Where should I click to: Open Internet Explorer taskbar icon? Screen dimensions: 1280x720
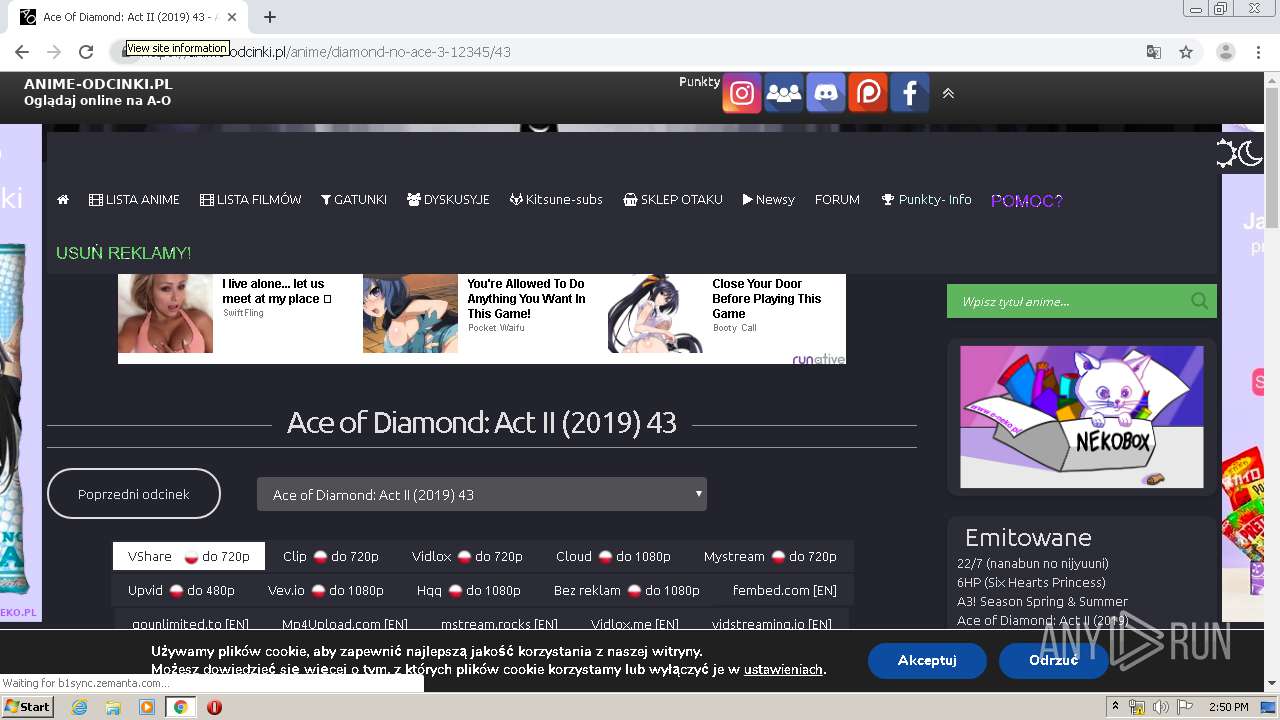click(79, 707)
